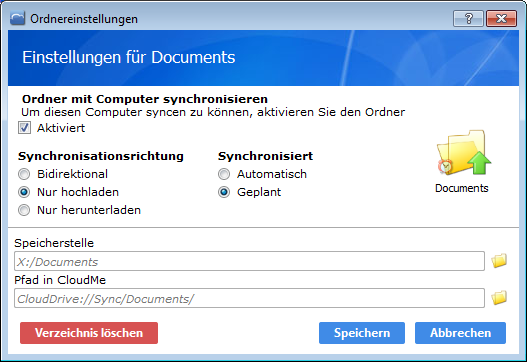Click the Einstellungen für Documents heading

129,57
